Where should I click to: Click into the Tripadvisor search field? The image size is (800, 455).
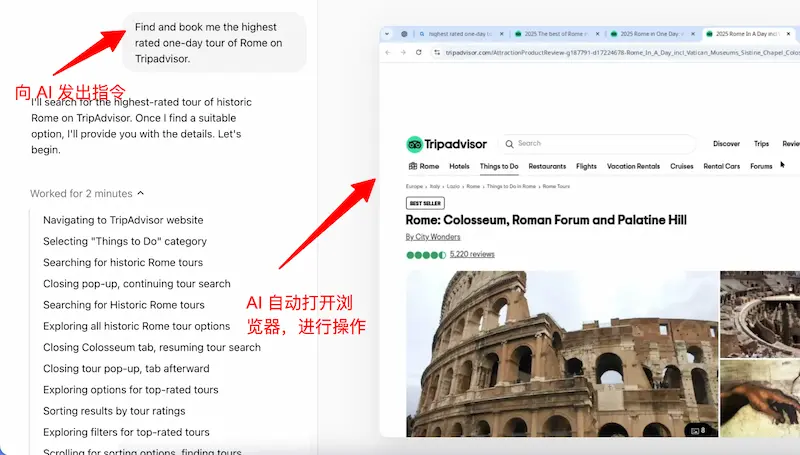coord(600,144)
